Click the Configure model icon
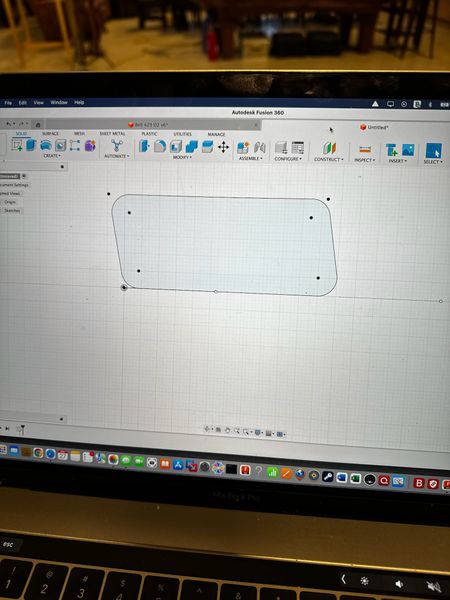 [x=281, y=148]
